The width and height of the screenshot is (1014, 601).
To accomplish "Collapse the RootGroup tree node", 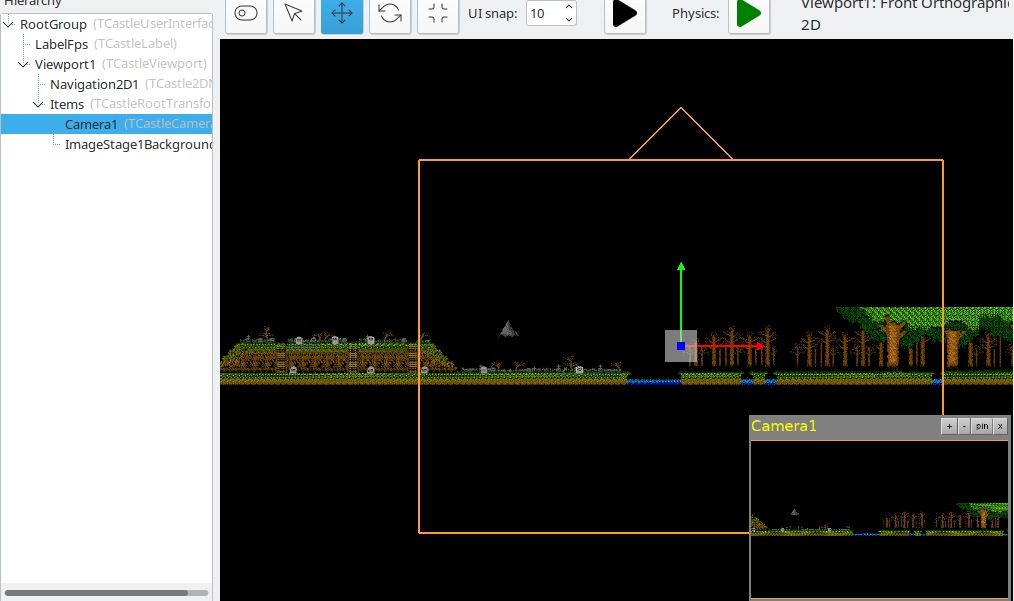I will pos(8,24).
